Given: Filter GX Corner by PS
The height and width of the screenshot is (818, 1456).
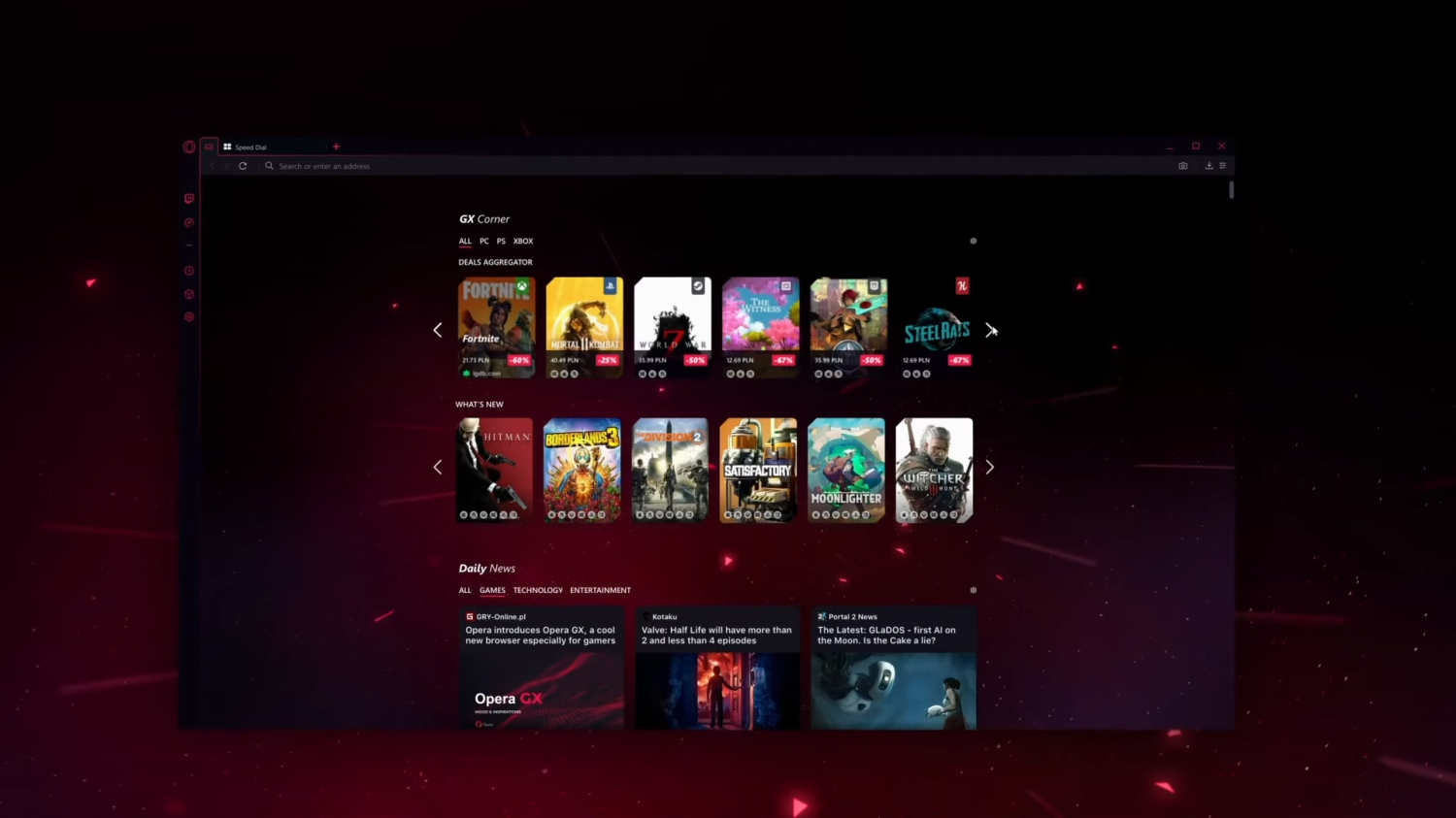Looking at the screenshot, I should 501,241.
